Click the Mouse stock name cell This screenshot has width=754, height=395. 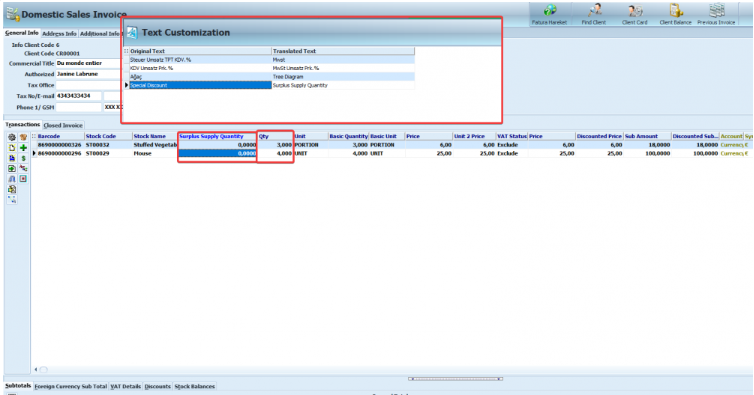click(155, 153)
